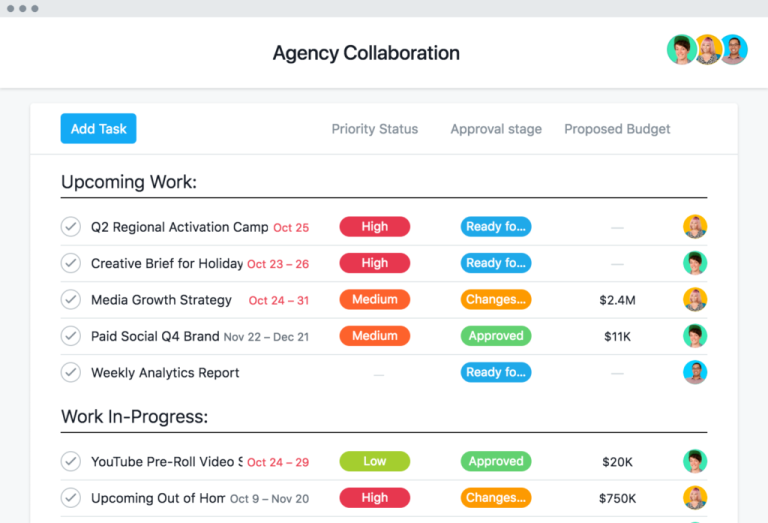This screenshot has height=523, width=768.
Task: Click assignee avatar on Upcoming Out of Home row
Action: pyautogui.click(x=695, y=498)
